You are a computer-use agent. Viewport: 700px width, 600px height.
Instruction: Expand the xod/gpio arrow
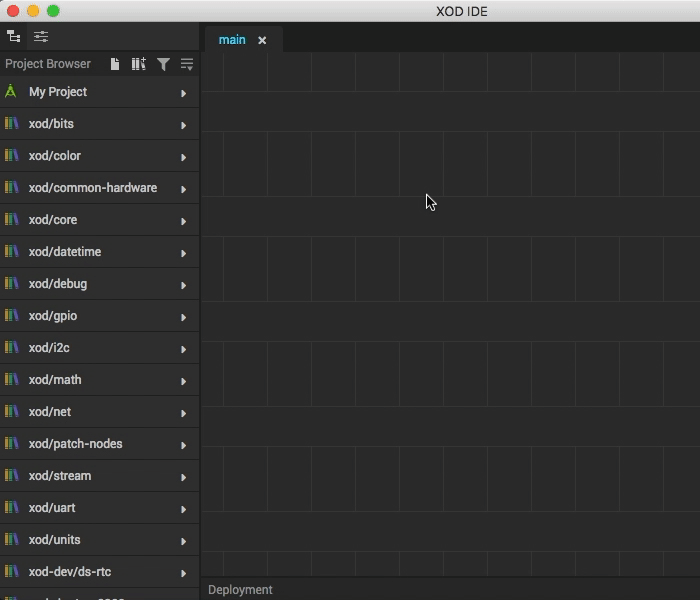(x=183, y=317)
